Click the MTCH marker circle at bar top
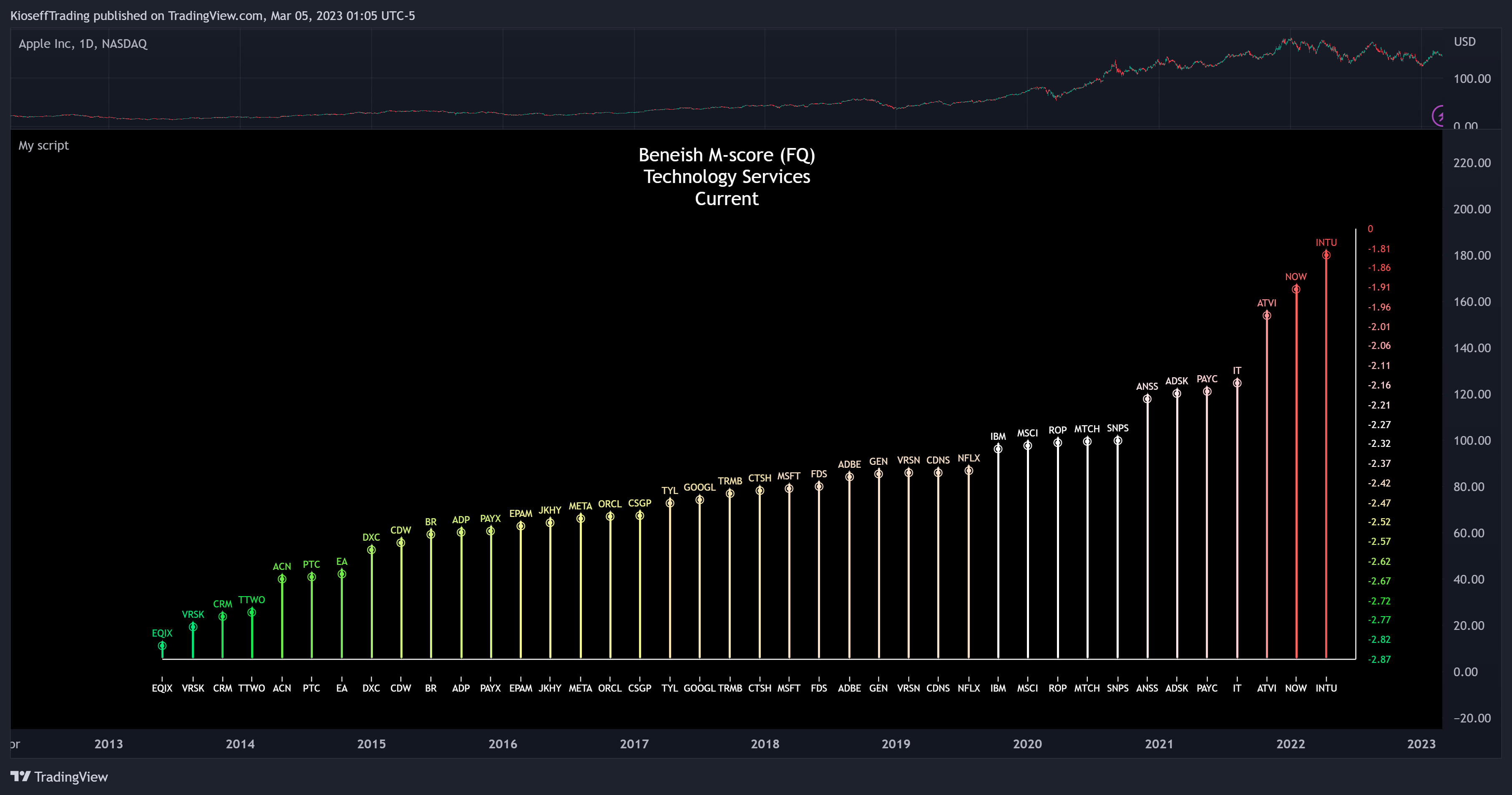 pyautogui.click(x=1087, y=441)
